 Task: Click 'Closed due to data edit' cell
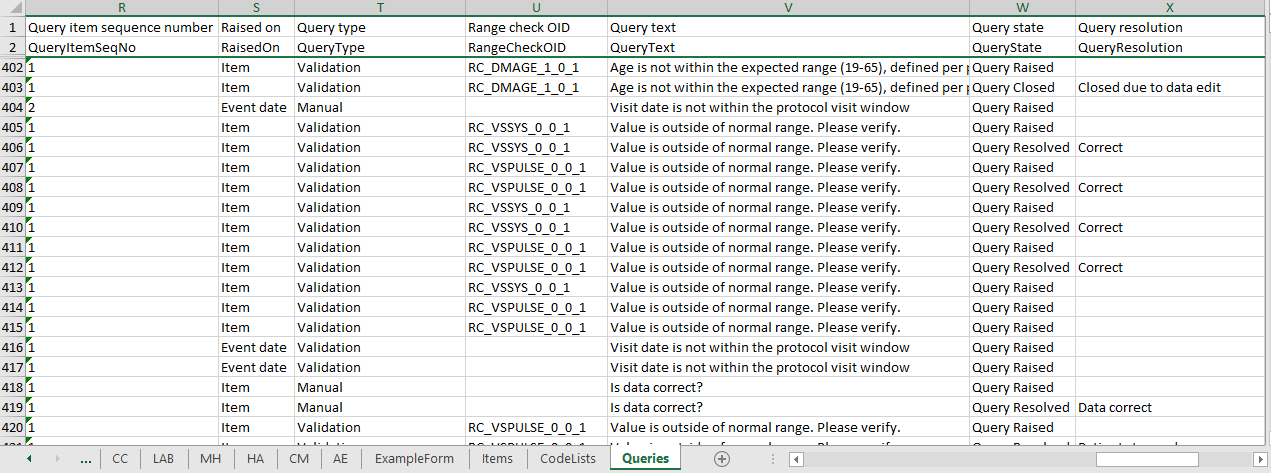[1148, 88]
